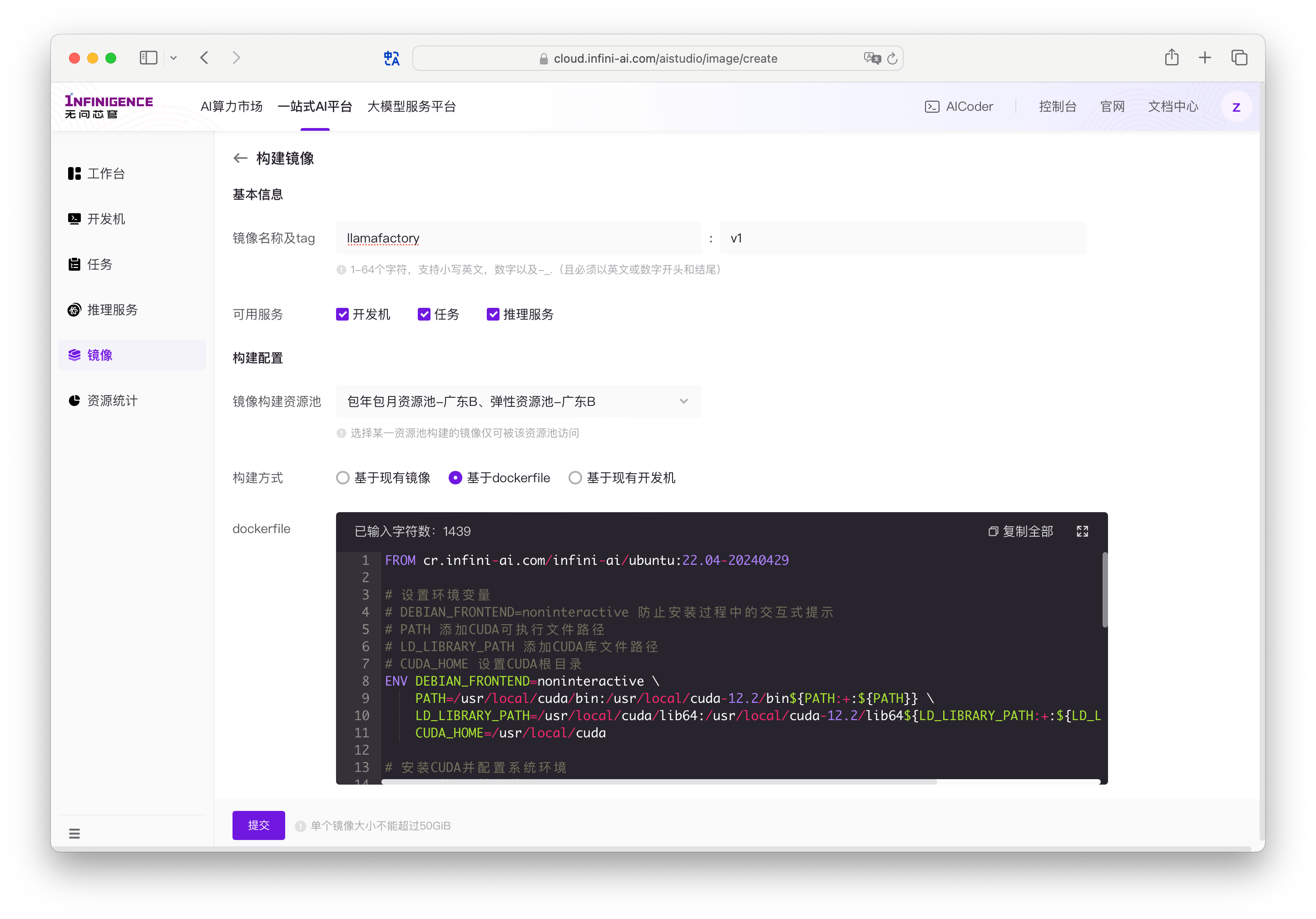Open the sidebar options chevron dropdown
Image resolution: width=1316 pixels, height=919 pixels.
[x=173, y=58]
